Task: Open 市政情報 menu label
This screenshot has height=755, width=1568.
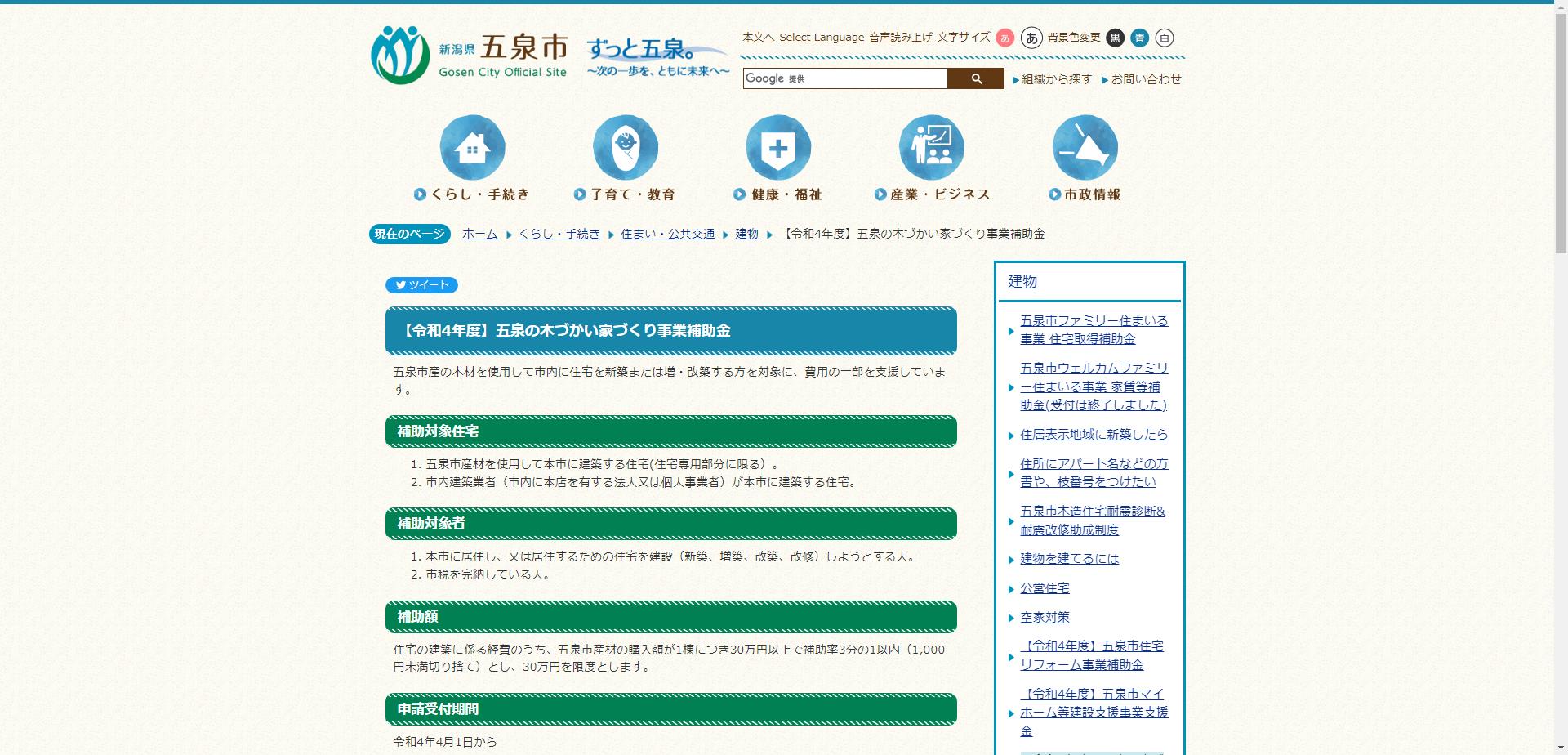Action: [x=1085, y=194]
